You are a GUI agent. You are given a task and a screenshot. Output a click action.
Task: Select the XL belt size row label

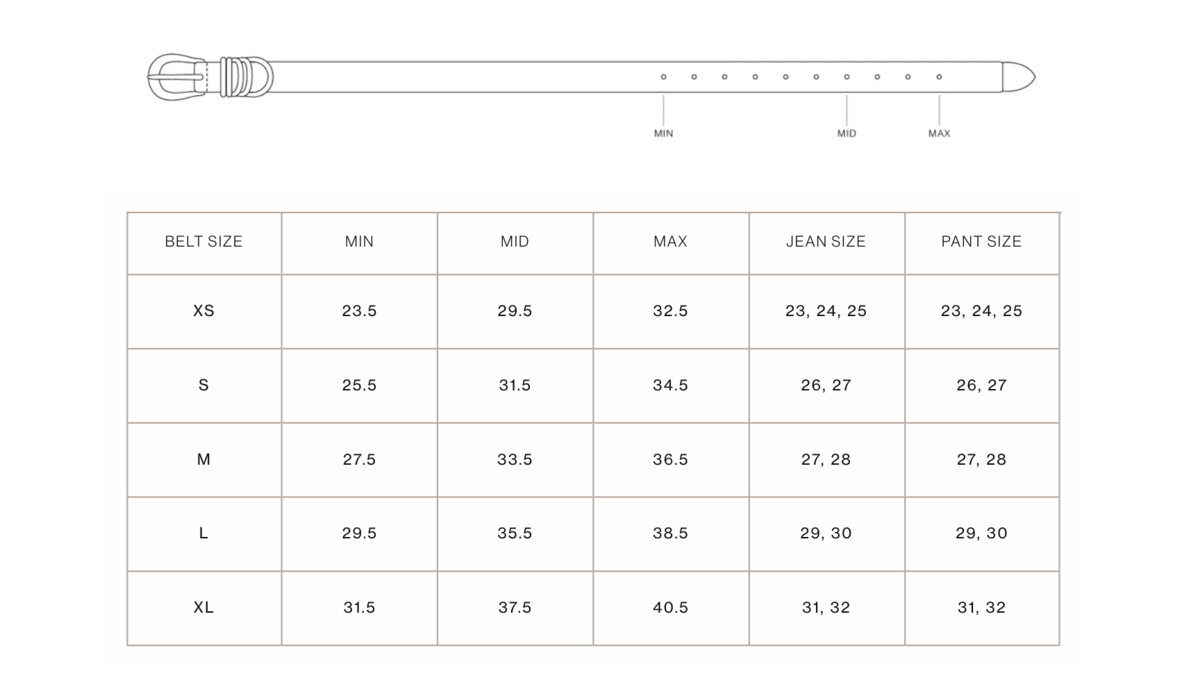point(204,607)
